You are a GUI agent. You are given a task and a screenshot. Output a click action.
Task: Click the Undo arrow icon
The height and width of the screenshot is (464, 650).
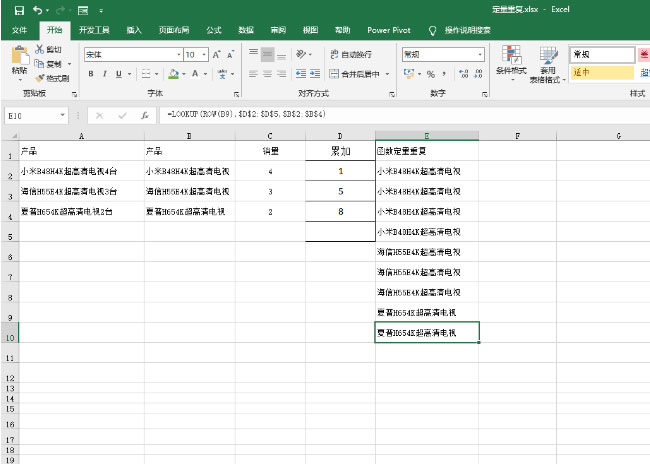pos(38,10)
